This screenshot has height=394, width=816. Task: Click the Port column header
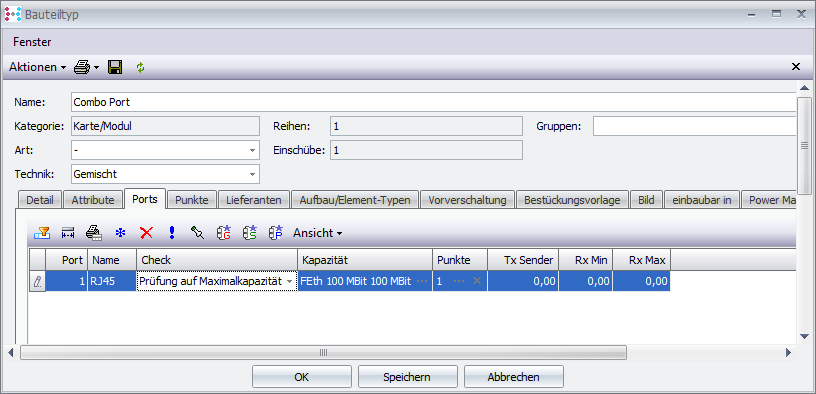tap(67, 260)
